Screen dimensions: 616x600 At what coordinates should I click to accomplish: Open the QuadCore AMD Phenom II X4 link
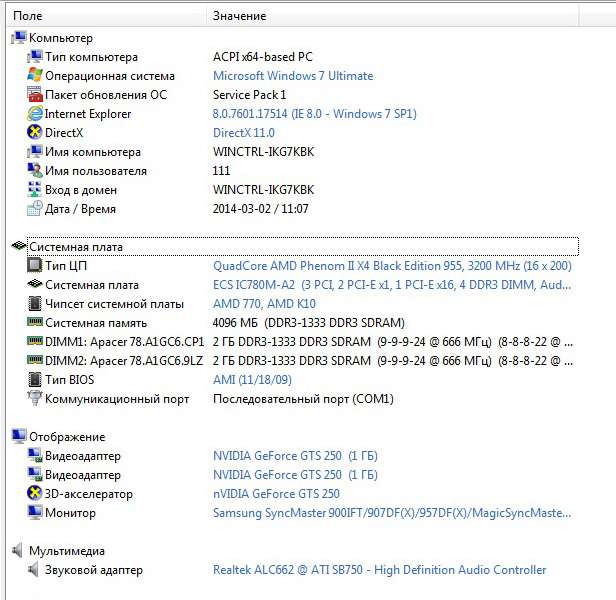click(x=392, y=266)
